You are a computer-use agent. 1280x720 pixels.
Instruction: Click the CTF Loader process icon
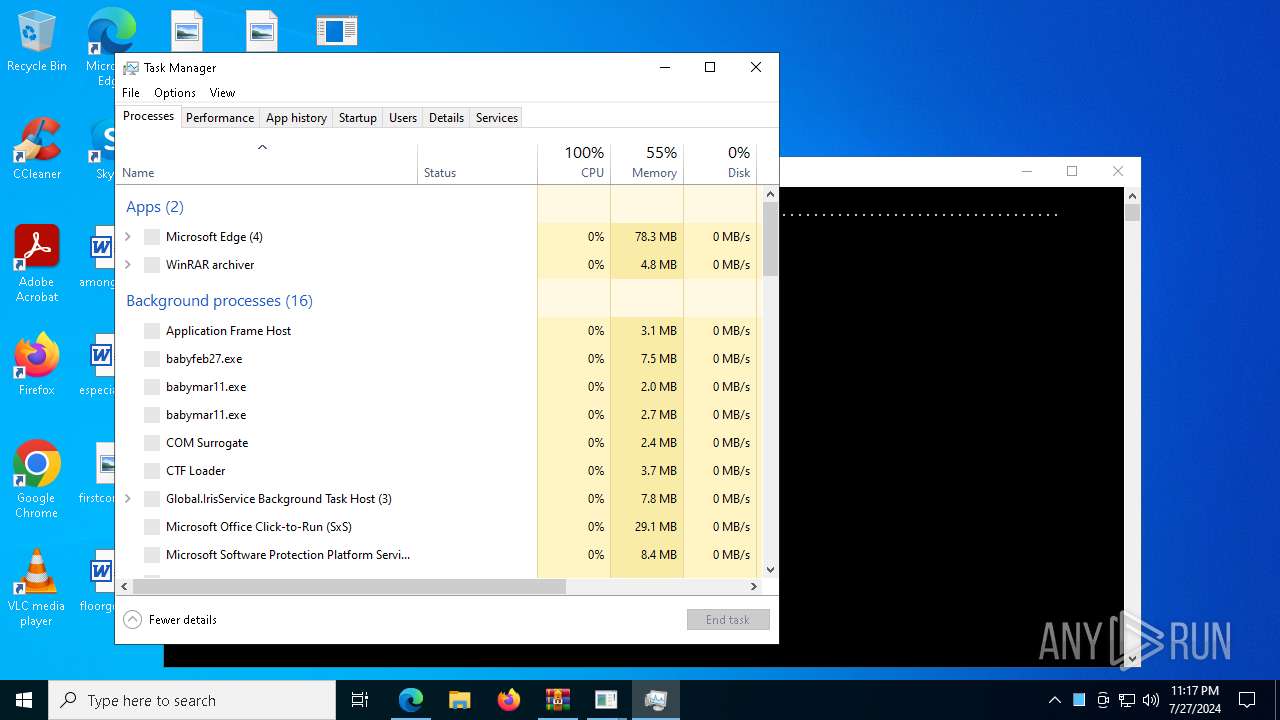[152, 471]
